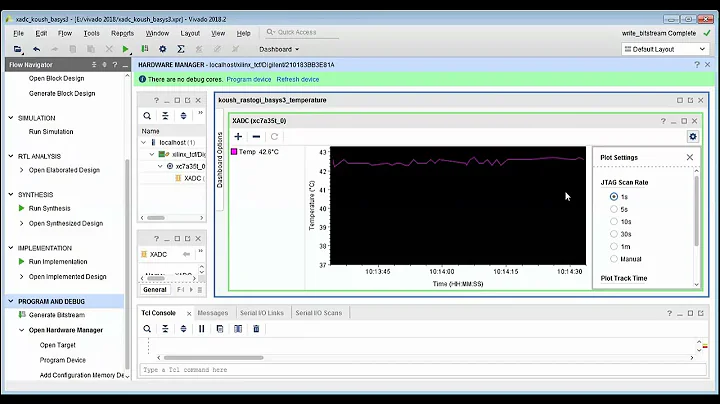Collapse all in Tcl Console toolbar
The height and width of the screenshot is (404, 720).
coord(165,329)
